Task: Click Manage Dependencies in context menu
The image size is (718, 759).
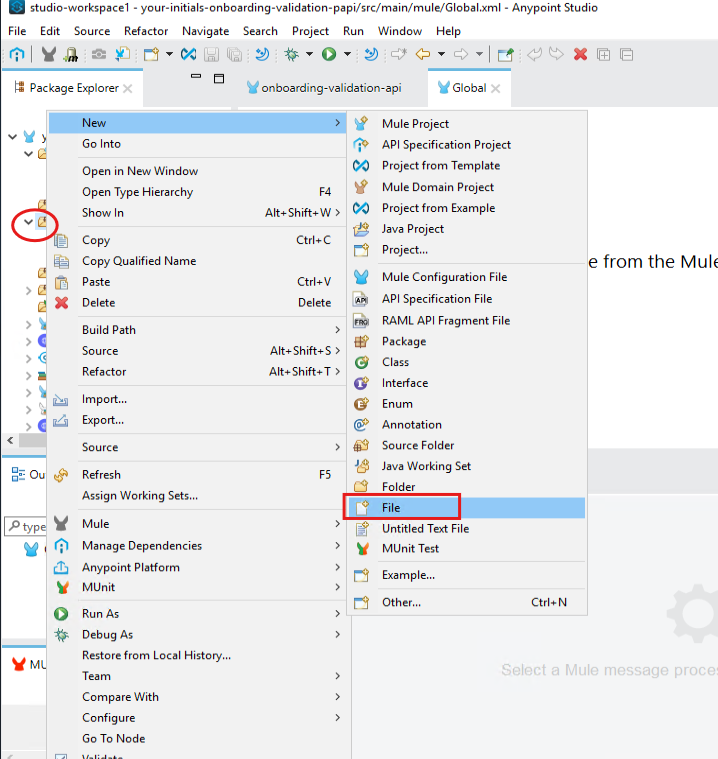Action: click(142, 546)
